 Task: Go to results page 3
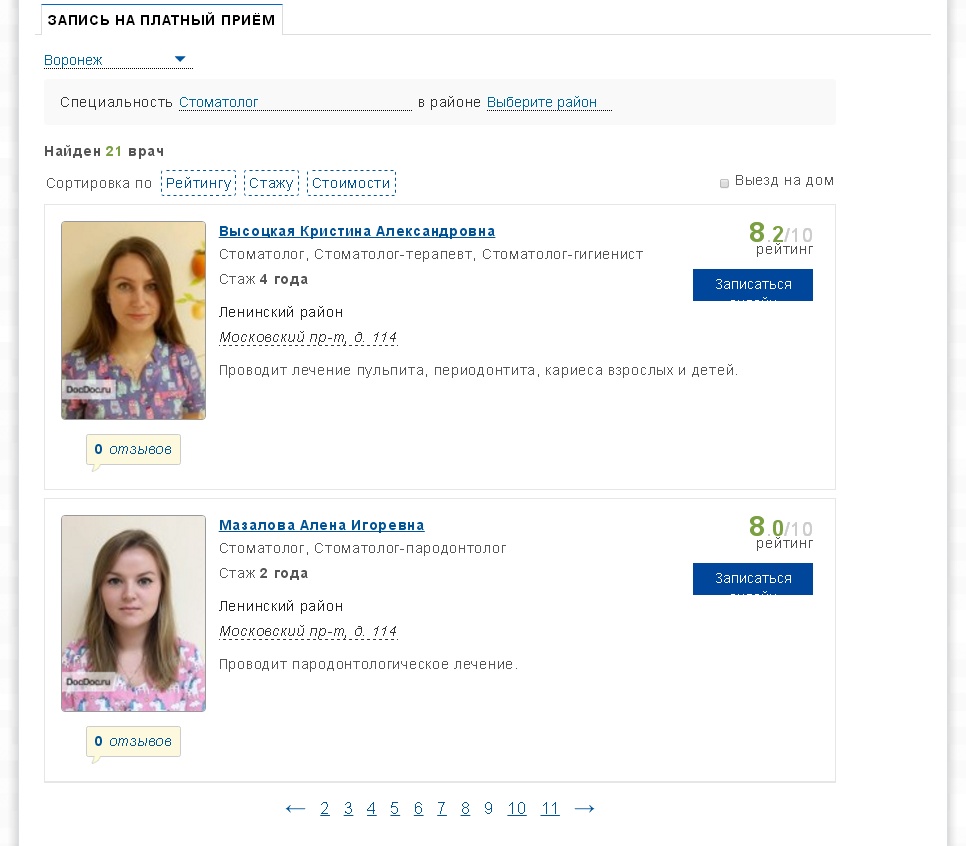click(348, 808)
